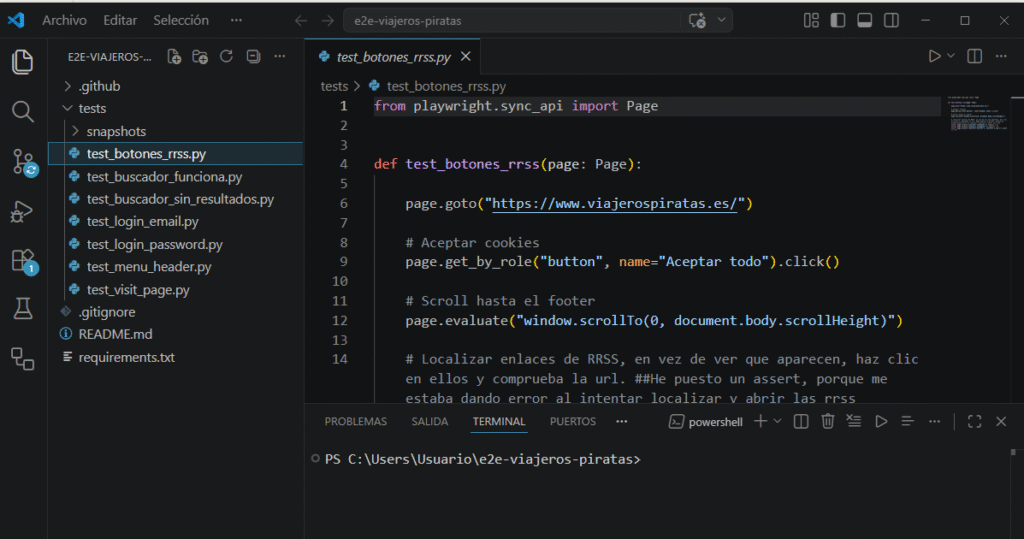Switch to the TERMINAL panel tab
The image size is (1024, 539).
coord(499,421)
